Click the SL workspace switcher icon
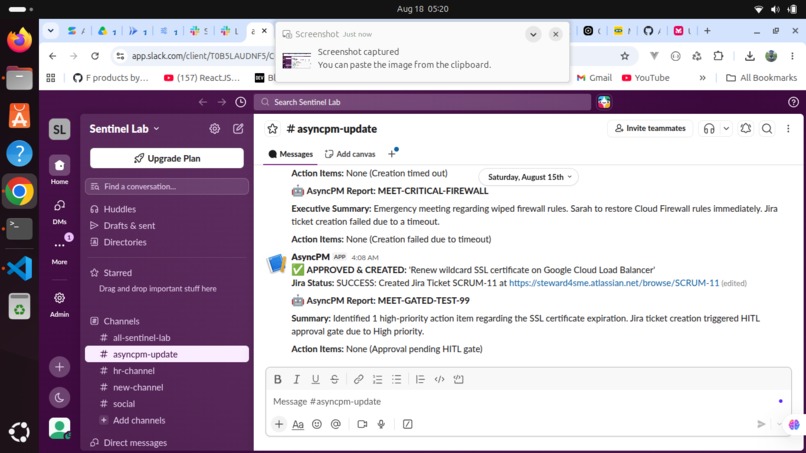 (59, 129)
